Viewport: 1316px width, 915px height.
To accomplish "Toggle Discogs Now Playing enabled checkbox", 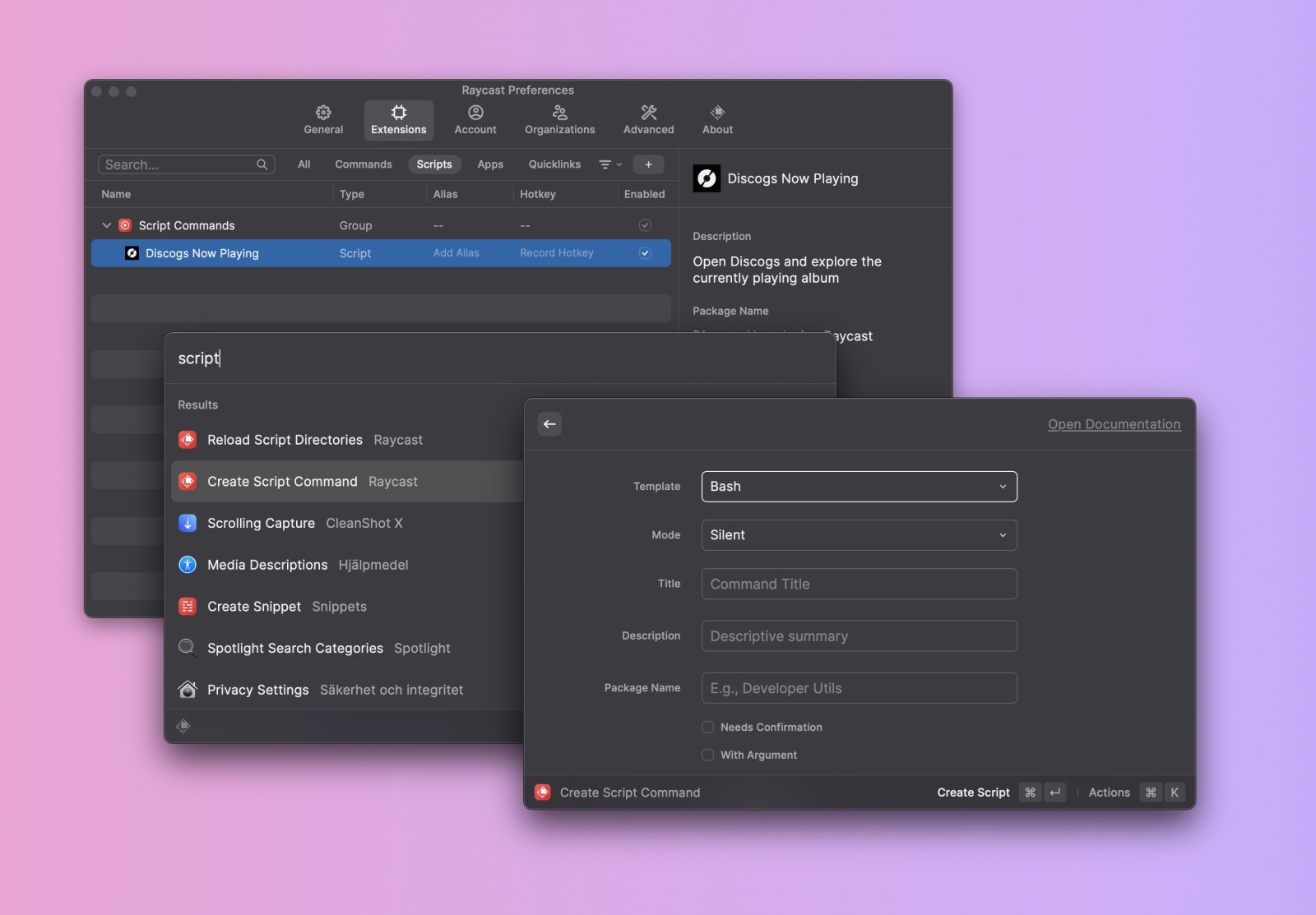I will click(x=645, y=253).
